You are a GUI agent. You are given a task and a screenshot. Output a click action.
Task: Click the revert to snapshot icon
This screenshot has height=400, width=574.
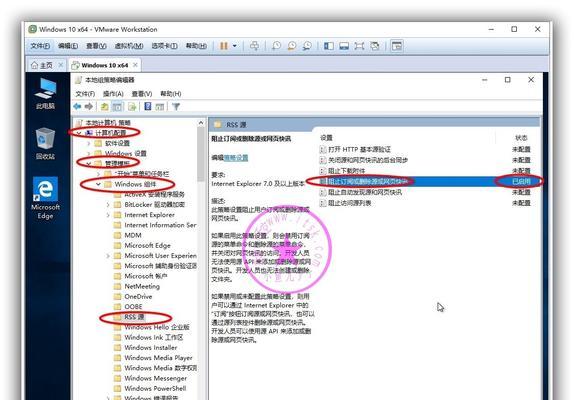tap(292, 46)
